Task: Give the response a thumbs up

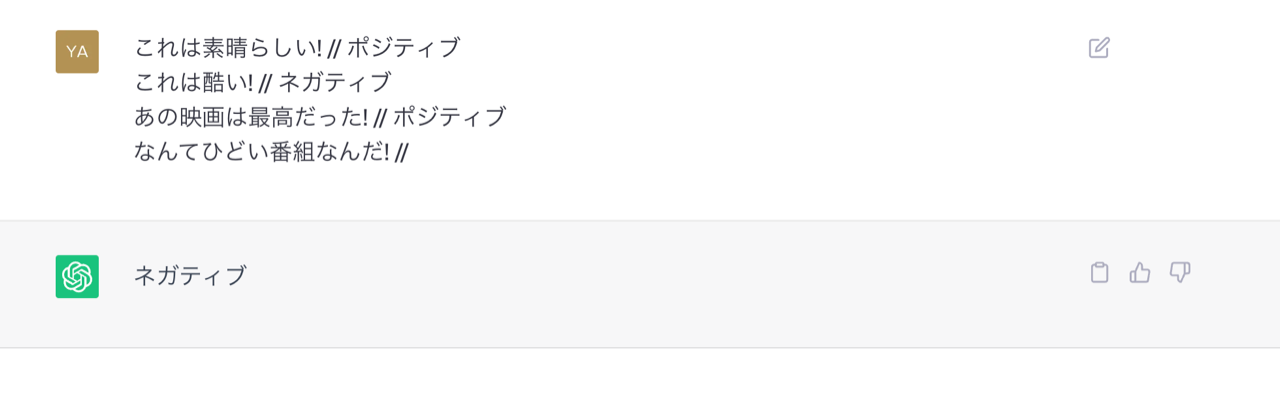Action: tap(1140, 272)
